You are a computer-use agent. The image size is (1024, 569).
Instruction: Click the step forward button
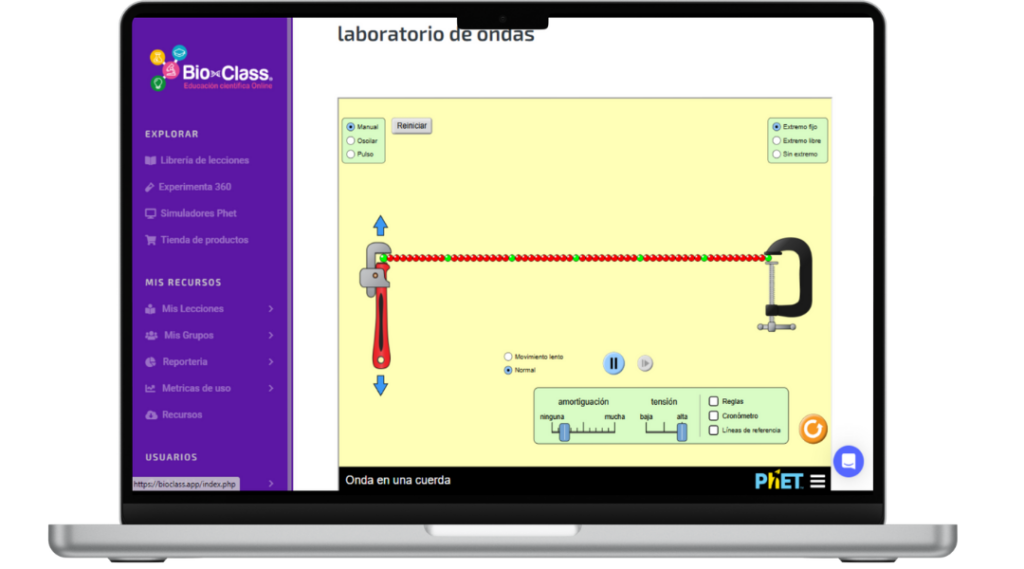pyautogui.click(x=646, y=364)
